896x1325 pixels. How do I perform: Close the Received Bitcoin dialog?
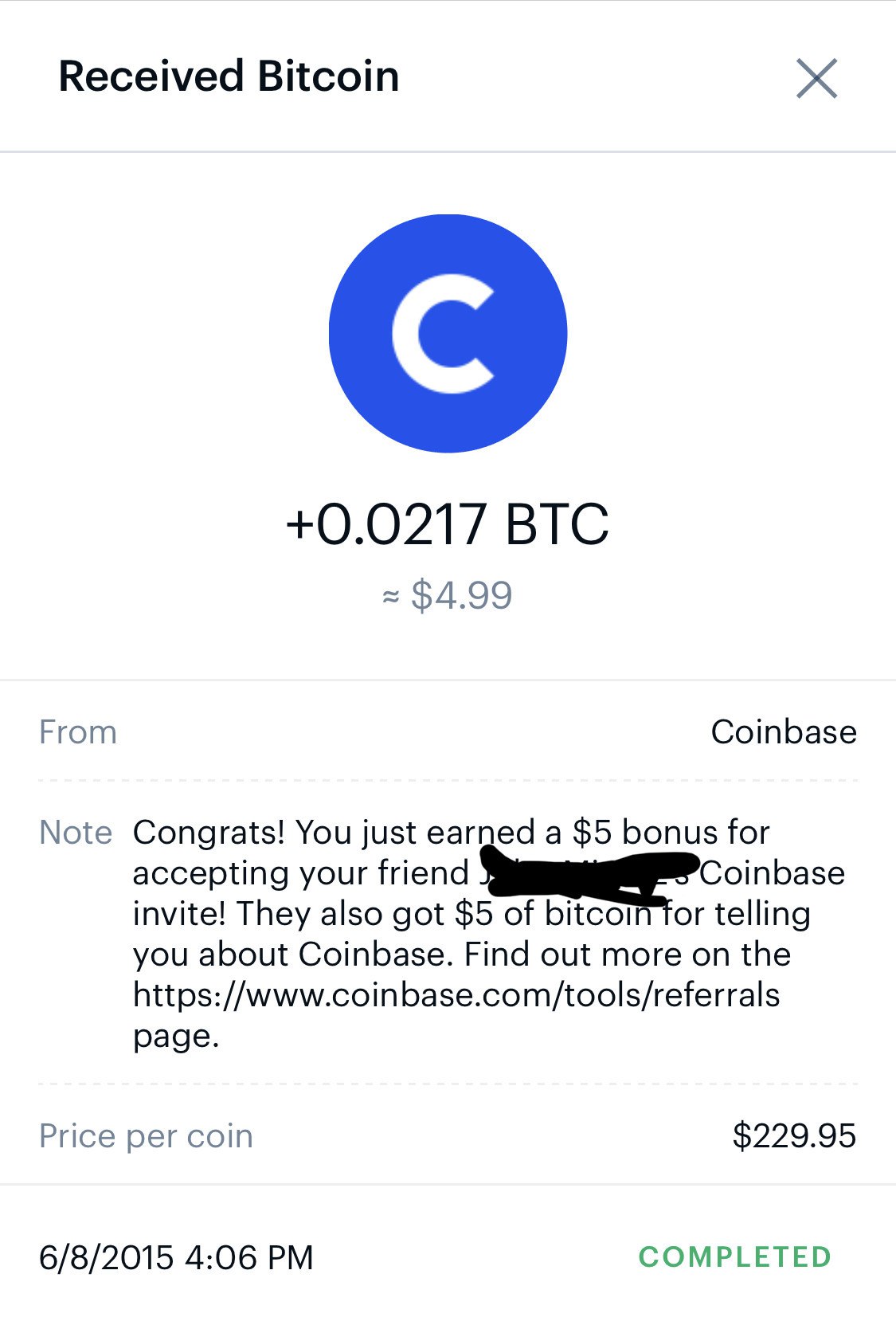817,78
